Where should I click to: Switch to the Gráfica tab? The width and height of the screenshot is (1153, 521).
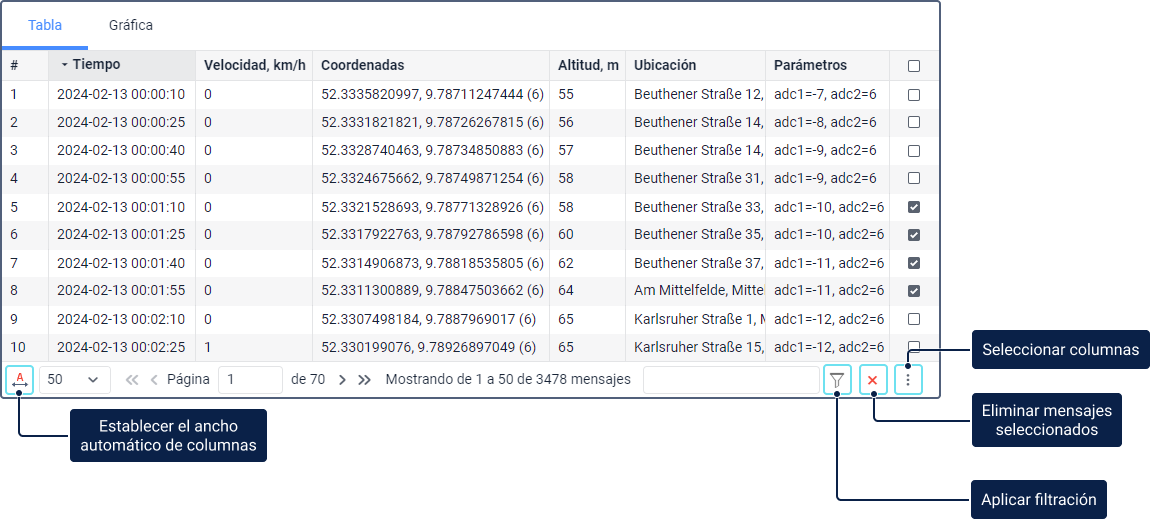click(131, 25)
